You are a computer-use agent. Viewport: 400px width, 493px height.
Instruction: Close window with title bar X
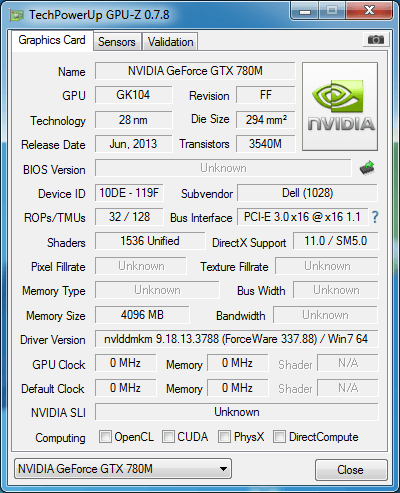[369, 11]
